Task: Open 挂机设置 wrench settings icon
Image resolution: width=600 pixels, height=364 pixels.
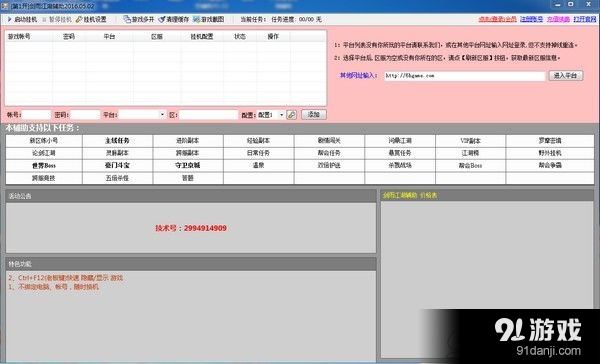Action: coord(79,19)
